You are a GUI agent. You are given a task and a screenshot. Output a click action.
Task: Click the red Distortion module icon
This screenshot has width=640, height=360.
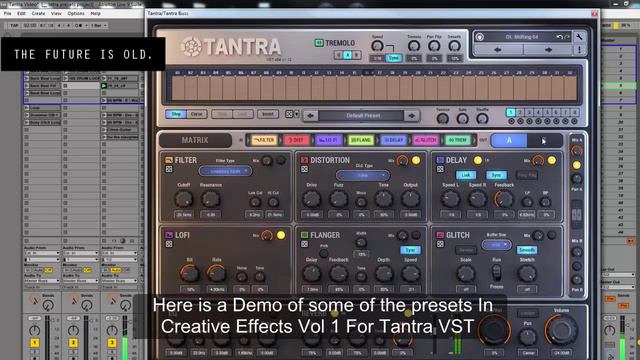click(x=304, y=160)
